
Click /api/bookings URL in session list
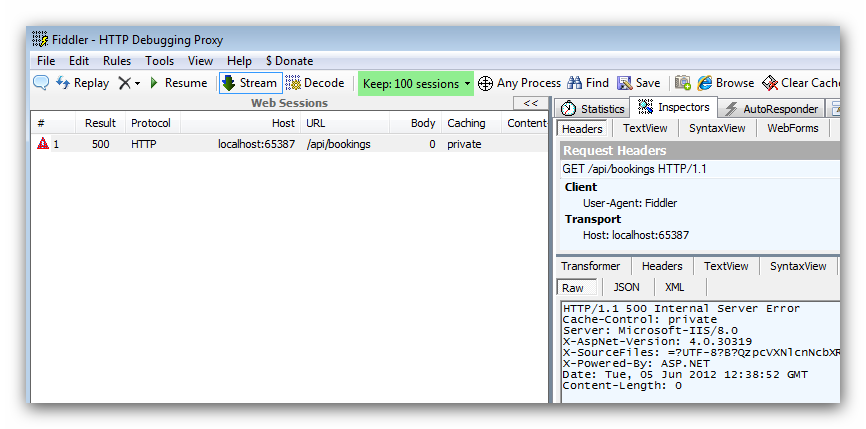click(339, 145)
